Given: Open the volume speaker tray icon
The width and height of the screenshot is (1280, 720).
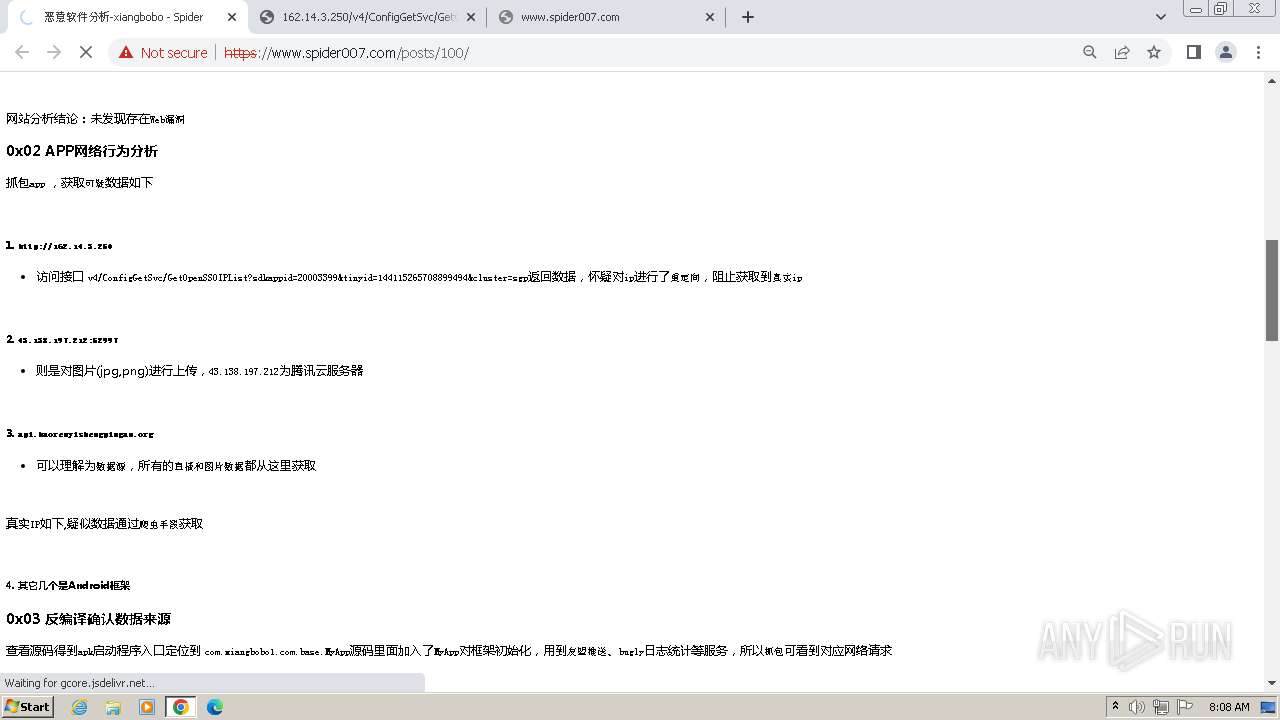Looking at the screenshot, I should [1137, 706].
